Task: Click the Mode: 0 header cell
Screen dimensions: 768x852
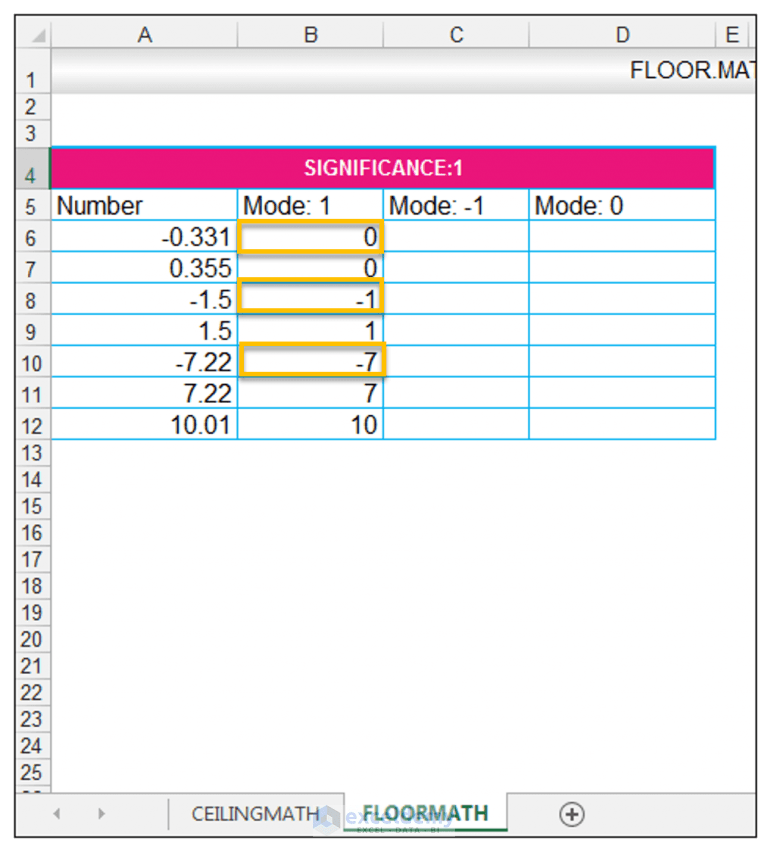Action: [622, 205]
